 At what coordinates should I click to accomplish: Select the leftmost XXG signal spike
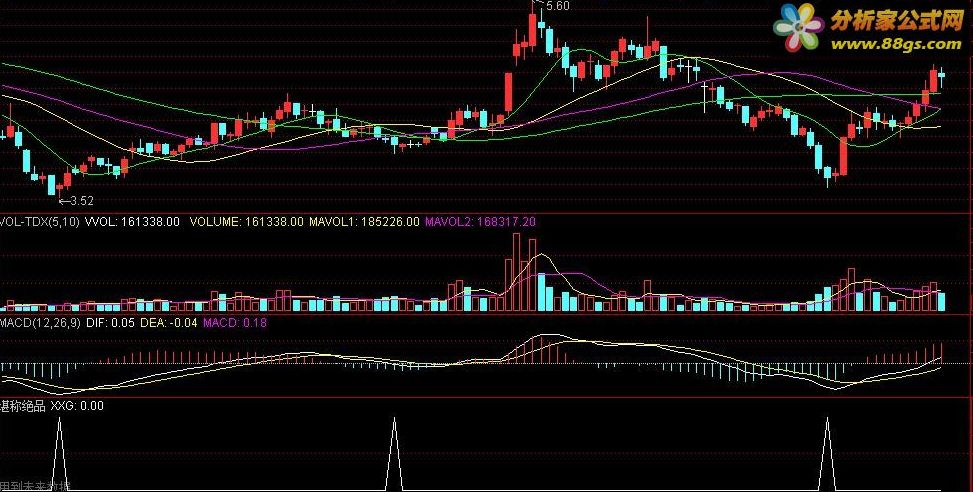(60, 454)
